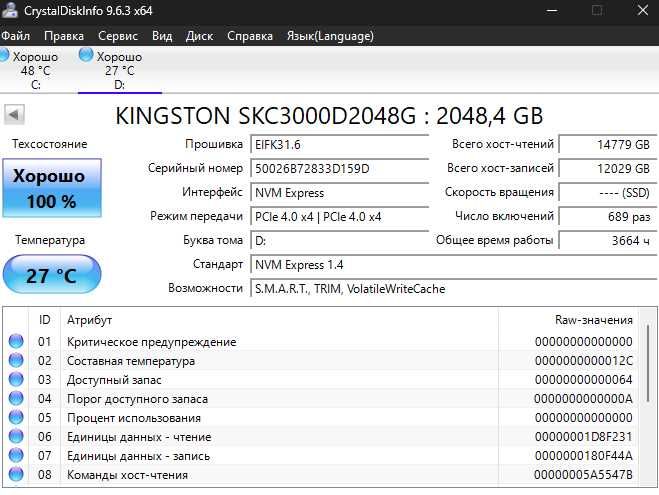Open the Справка menu
Image resolution: width=659 pixels, height=495 pixels.
tap(250, 36)
